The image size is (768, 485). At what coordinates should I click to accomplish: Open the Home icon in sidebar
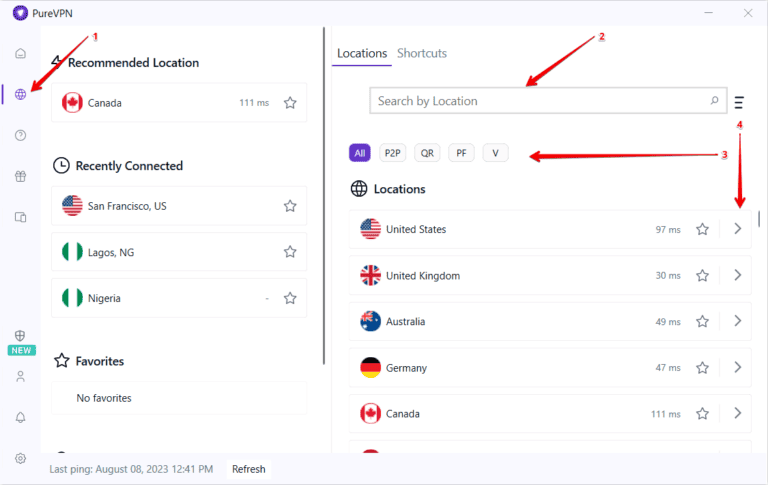point(20,53)
